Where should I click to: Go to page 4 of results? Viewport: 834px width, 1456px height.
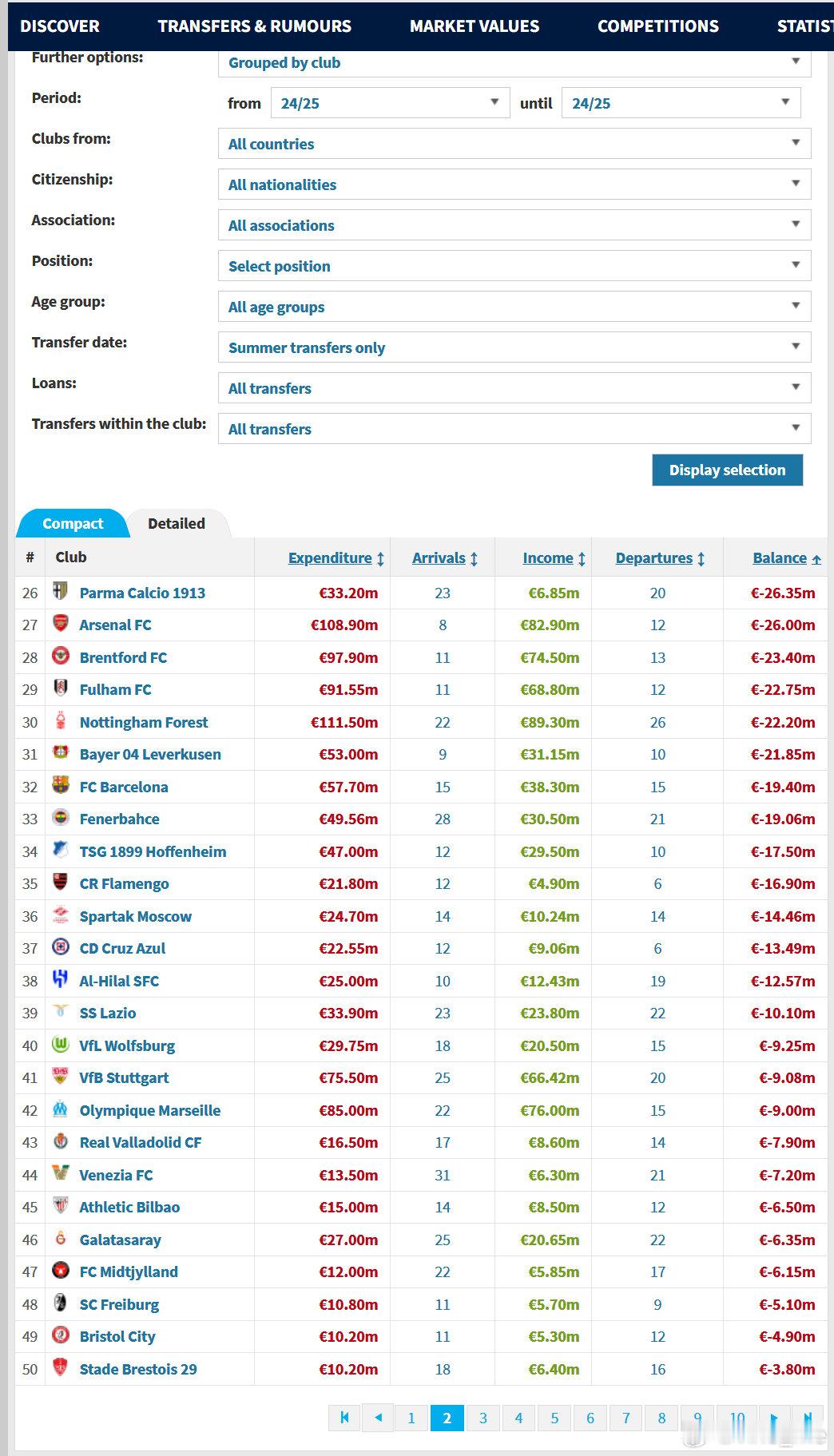click(518, 1418)
